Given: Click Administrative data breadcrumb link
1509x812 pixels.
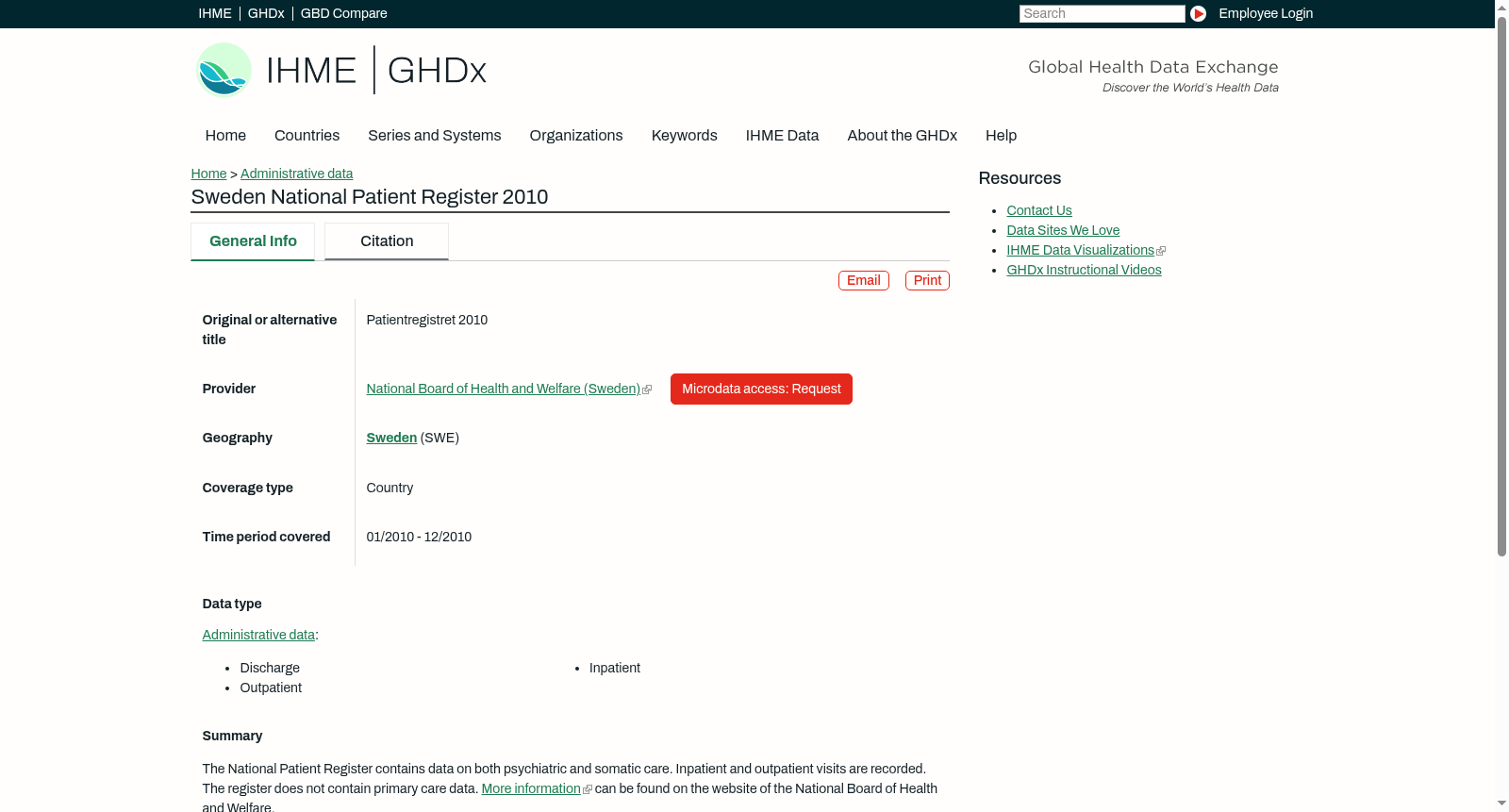Looking at the screenshot, I should click(297, 174).
